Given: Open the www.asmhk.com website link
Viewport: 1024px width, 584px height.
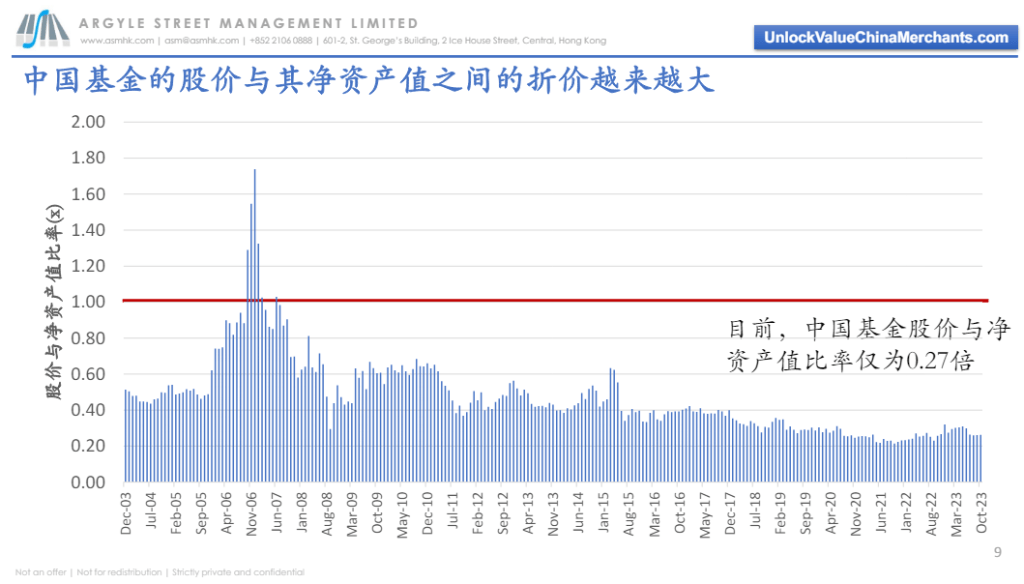Looking at the screenshot, I should point(117,41).
